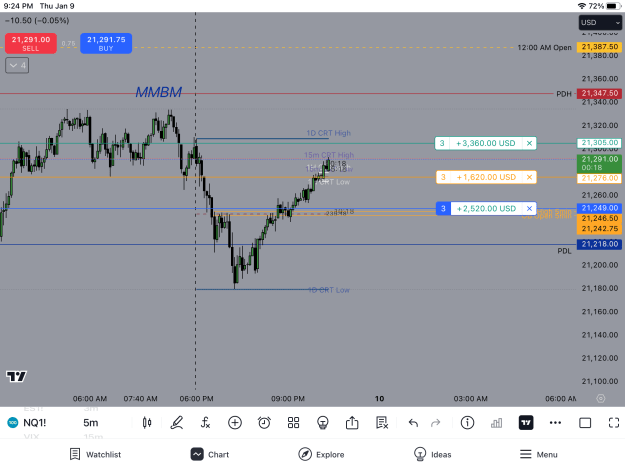The image size is (625, 469).
Task: Share the chart via share icon
Action: coord(352,422)
